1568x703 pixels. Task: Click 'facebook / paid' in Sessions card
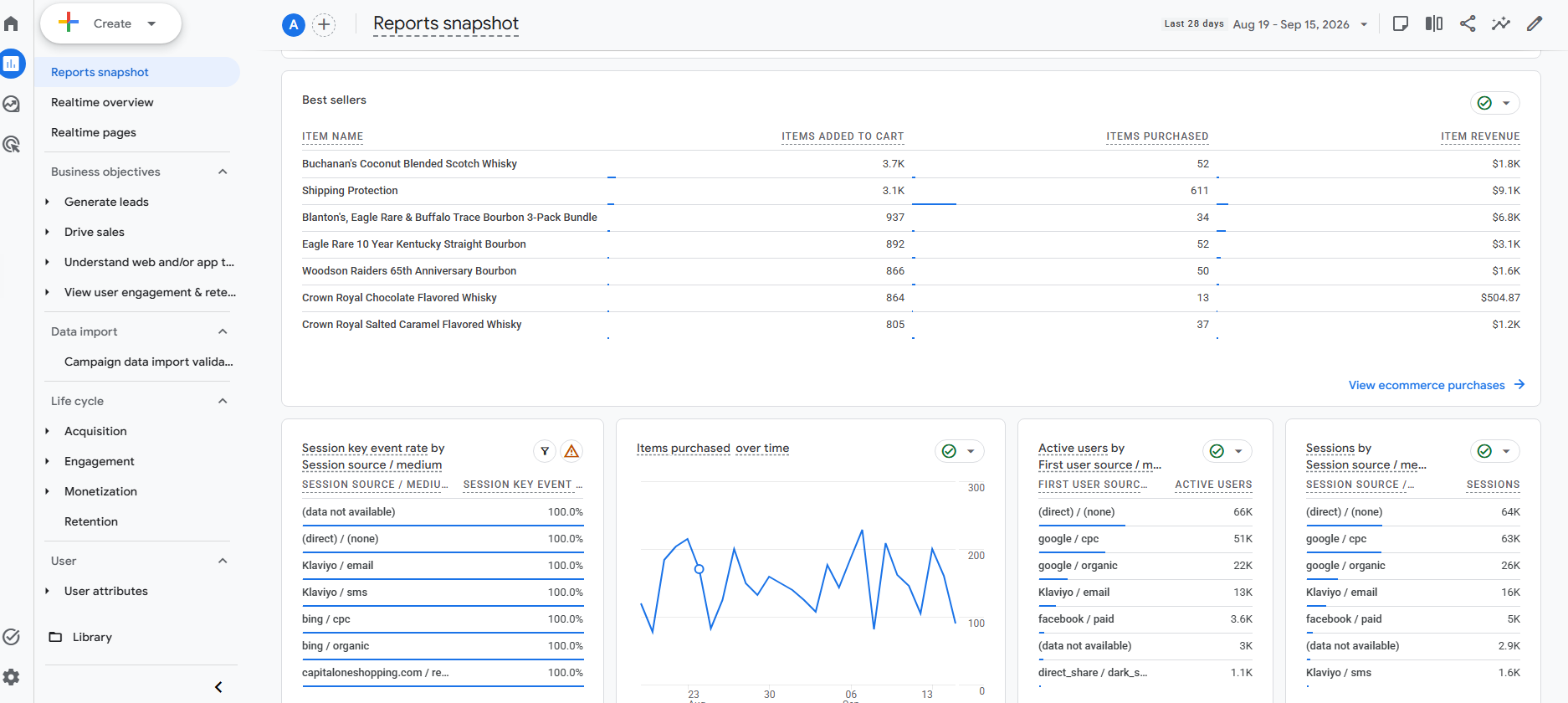tap(1344, 619)
